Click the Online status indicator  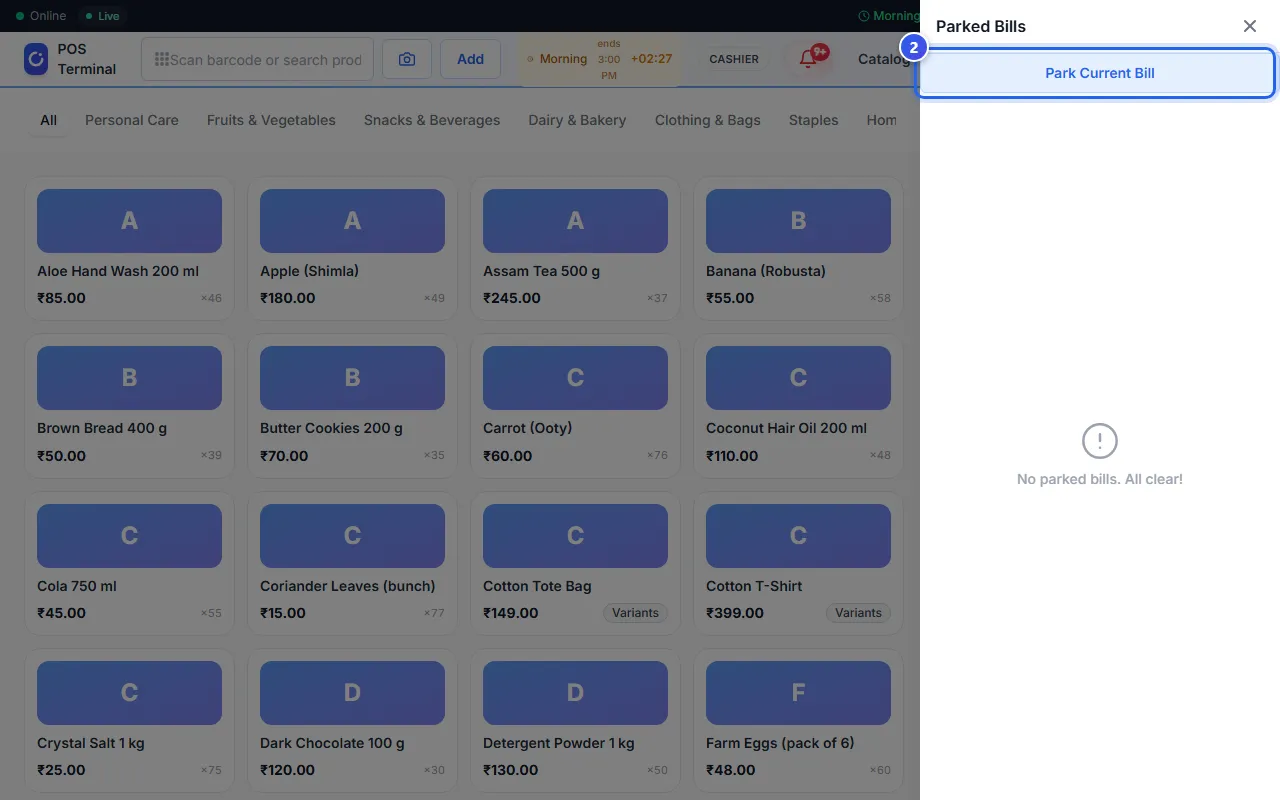(x=41, y=16)
